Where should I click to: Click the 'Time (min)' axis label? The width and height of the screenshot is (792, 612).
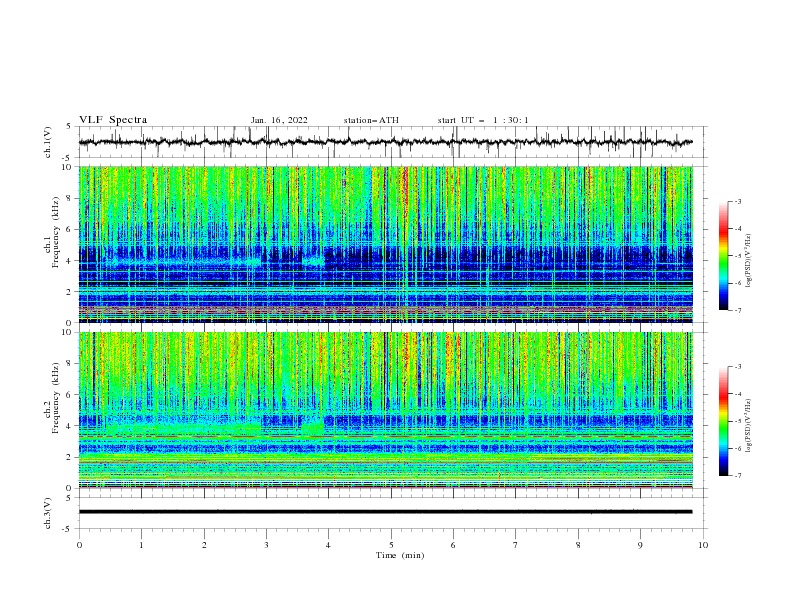(400, 555)
